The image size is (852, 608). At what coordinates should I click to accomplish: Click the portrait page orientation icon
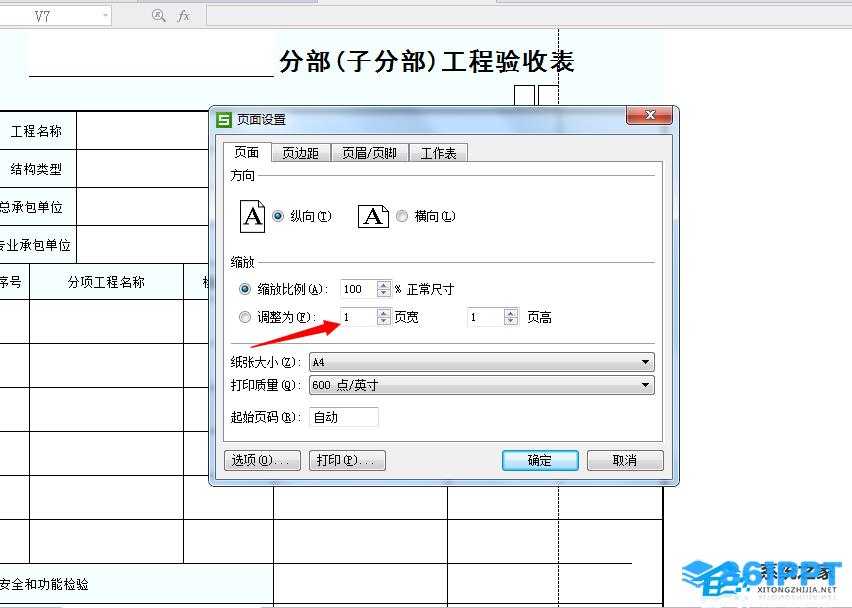coord(253,216)
